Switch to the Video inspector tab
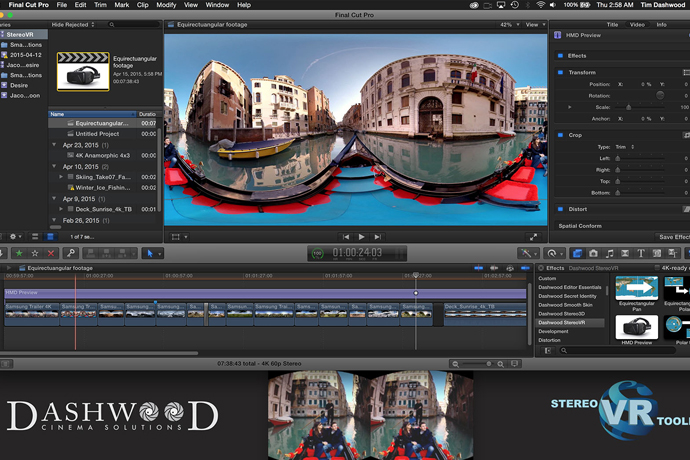 [637, 25]
